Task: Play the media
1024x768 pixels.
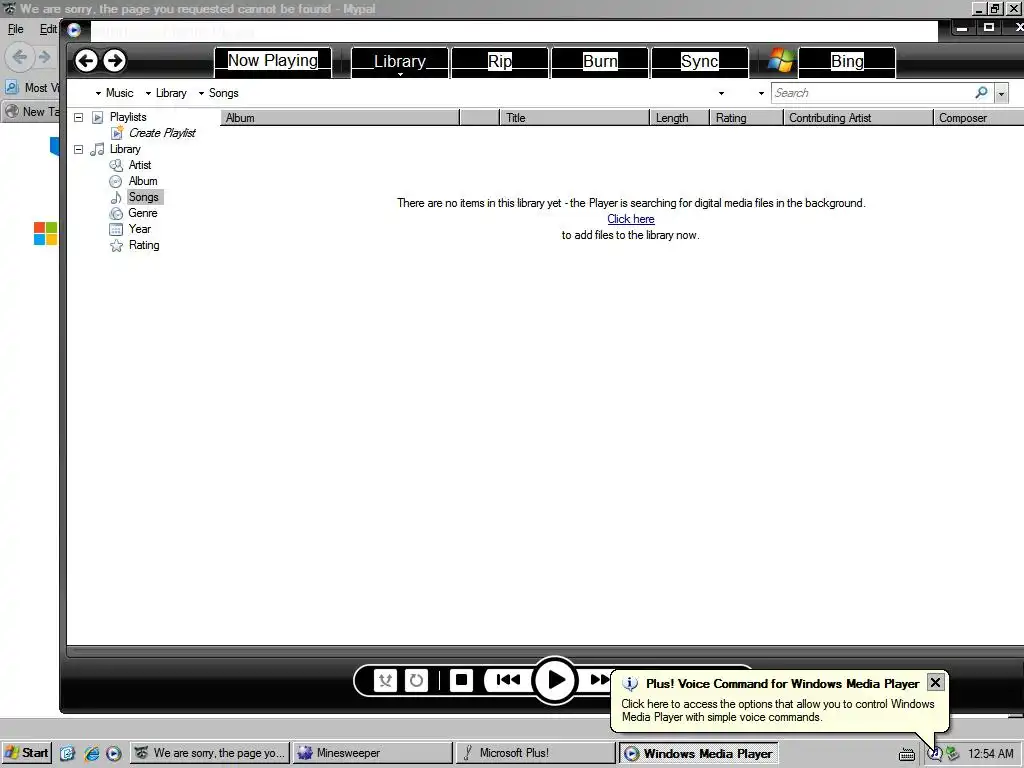Action: click(555, 680)
